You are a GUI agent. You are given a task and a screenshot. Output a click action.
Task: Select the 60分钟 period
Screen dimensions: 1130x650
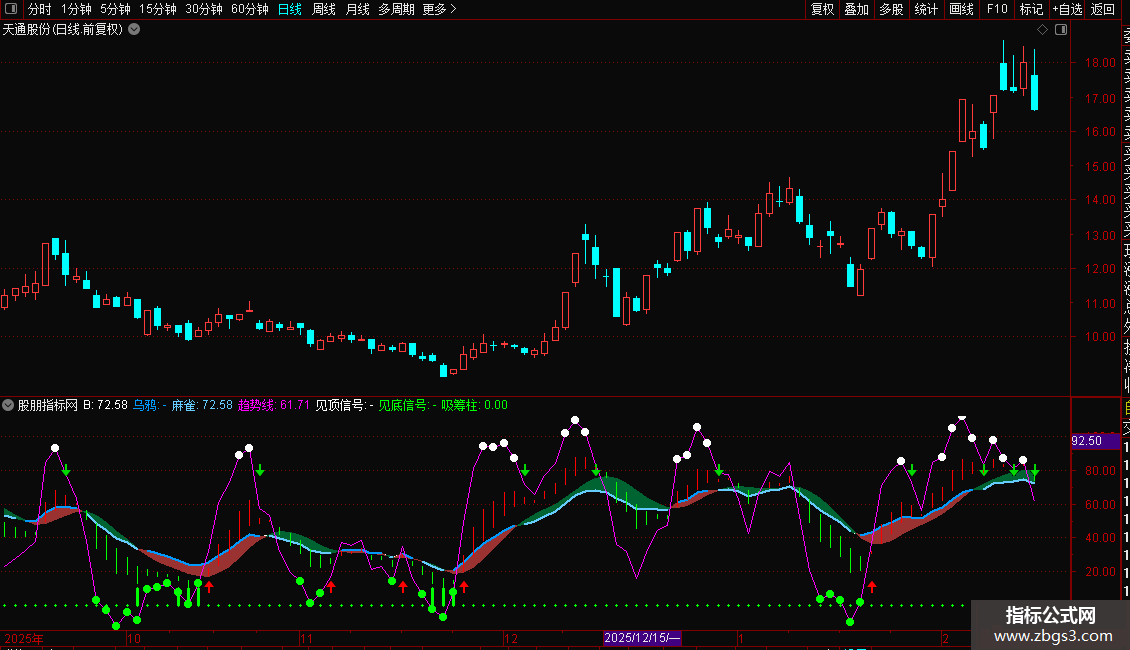[249, 9]
